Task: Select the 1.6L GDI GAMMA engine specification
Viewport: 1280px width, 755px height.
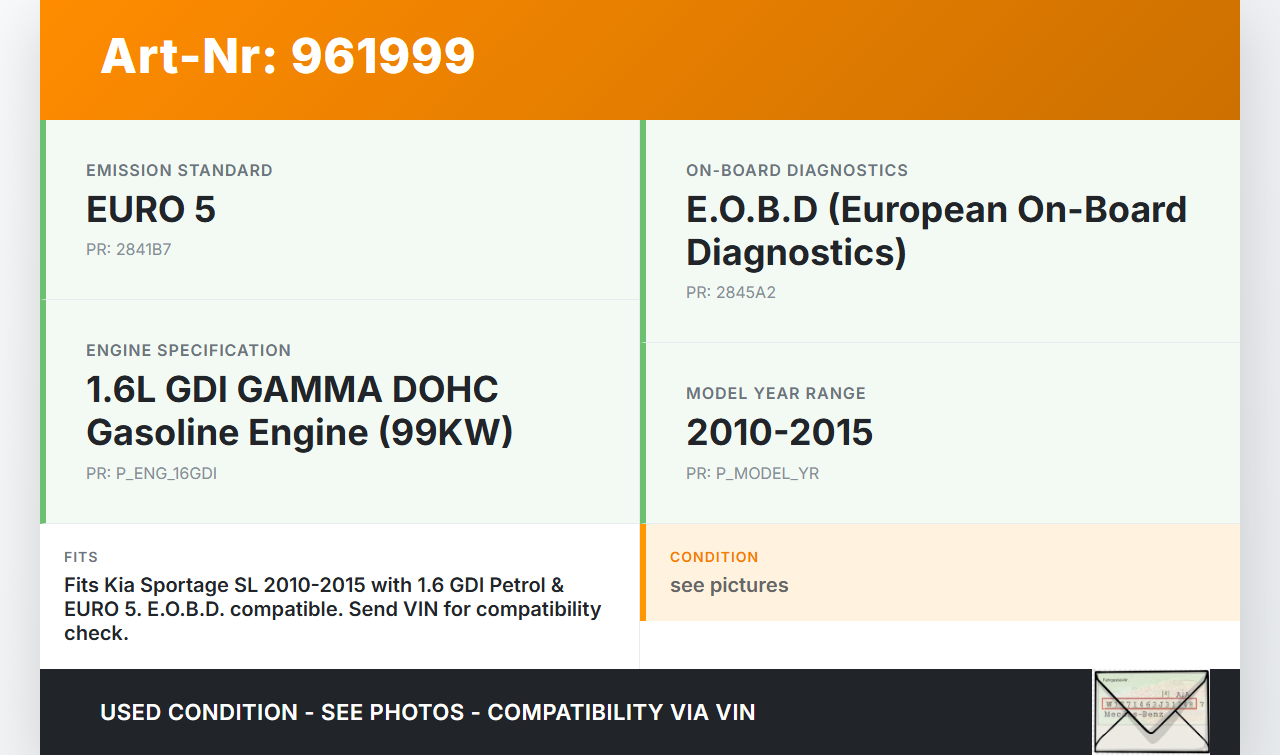Action: pyautogui.click(x=299, y=411)
